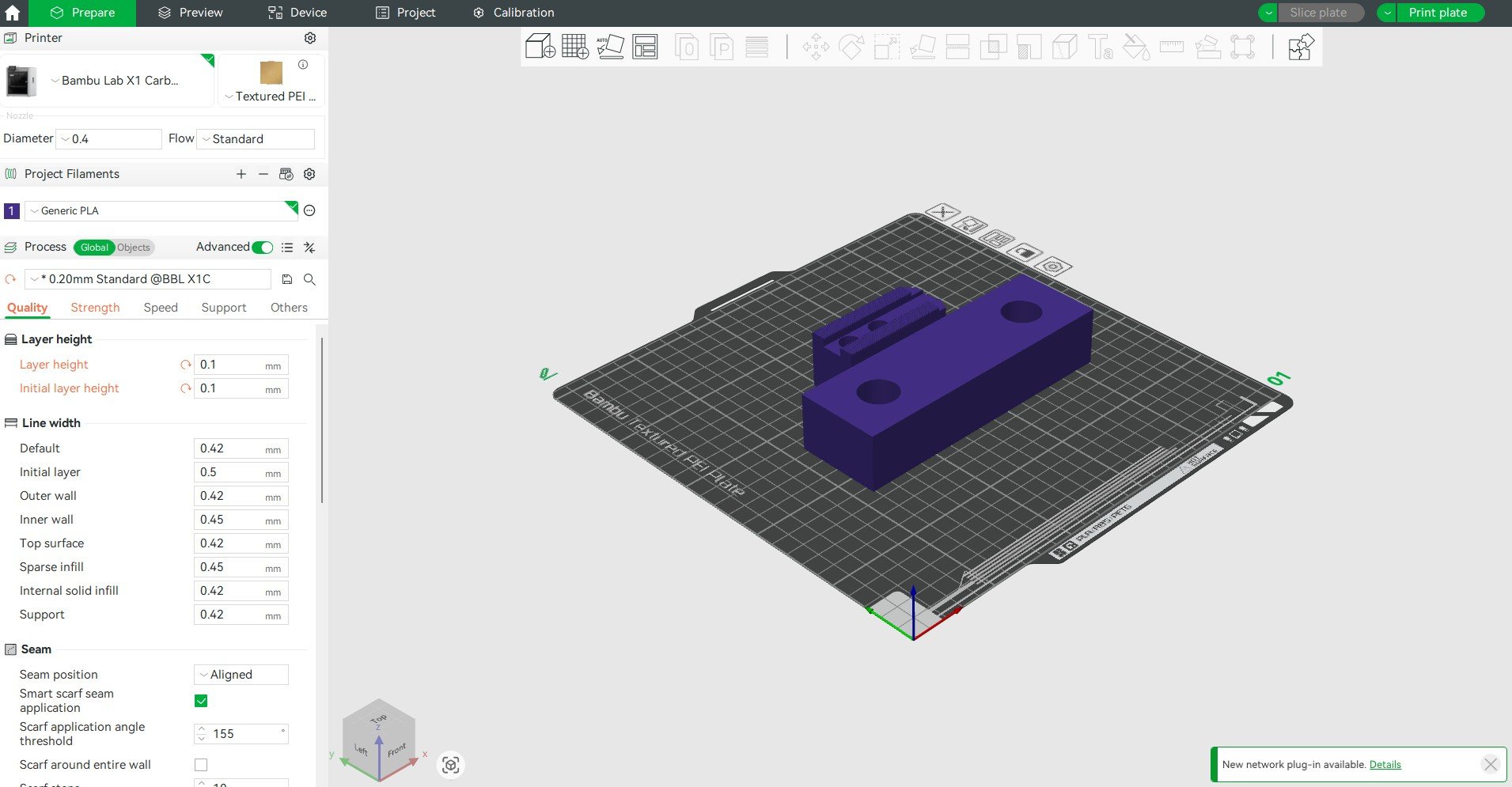This screenshot has height=787, width=1512.
Task: Select the Scale tool
Action: [x=886, y=46]
